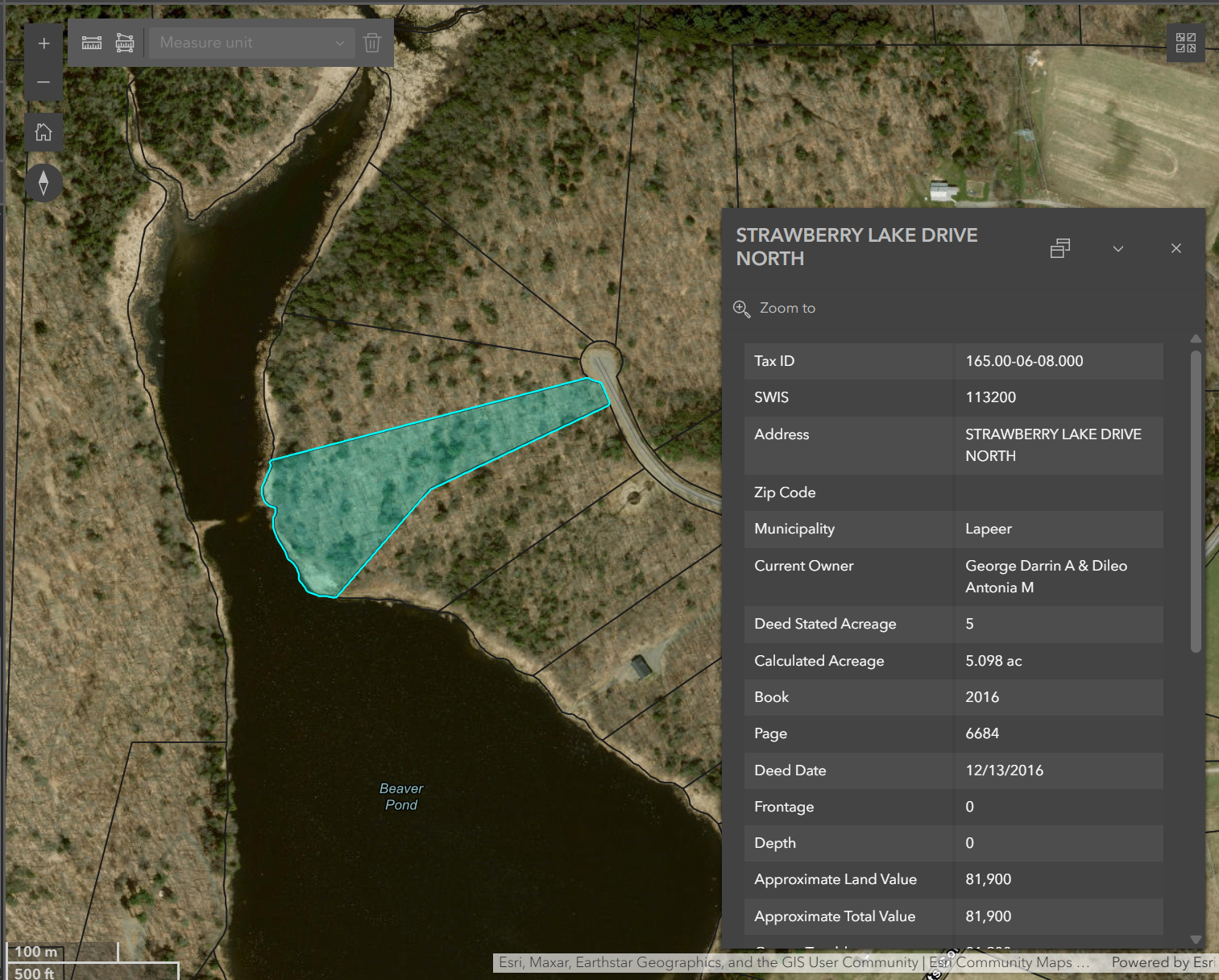Open the basemap gallery grid icon
Screen dimensions: 1219x980
pyautogui.click(x=1185, y=43)
